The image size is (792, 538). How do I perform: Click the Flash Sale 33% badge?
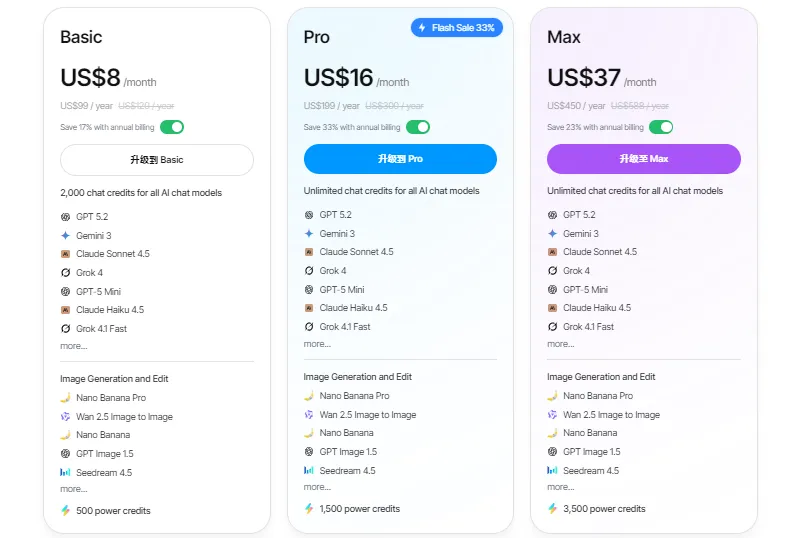456,28
